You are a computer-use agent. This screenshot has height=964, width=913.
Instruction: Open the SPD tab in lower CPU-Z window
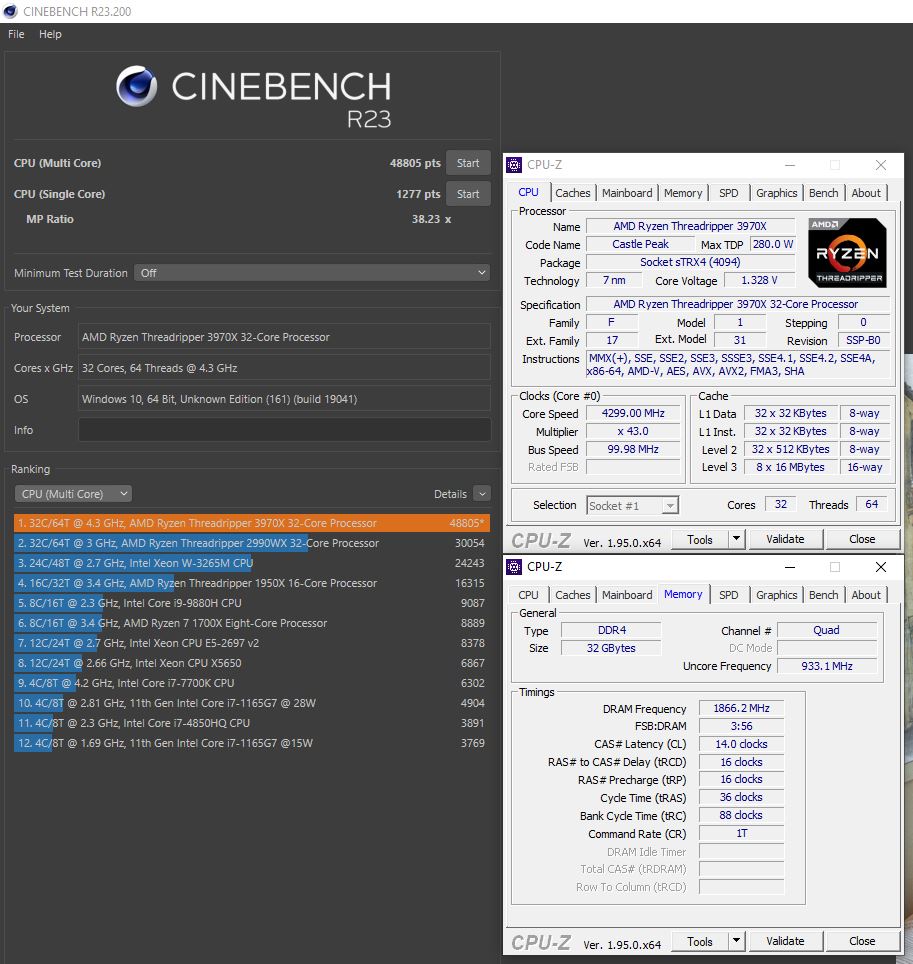(x=729, y=595)
